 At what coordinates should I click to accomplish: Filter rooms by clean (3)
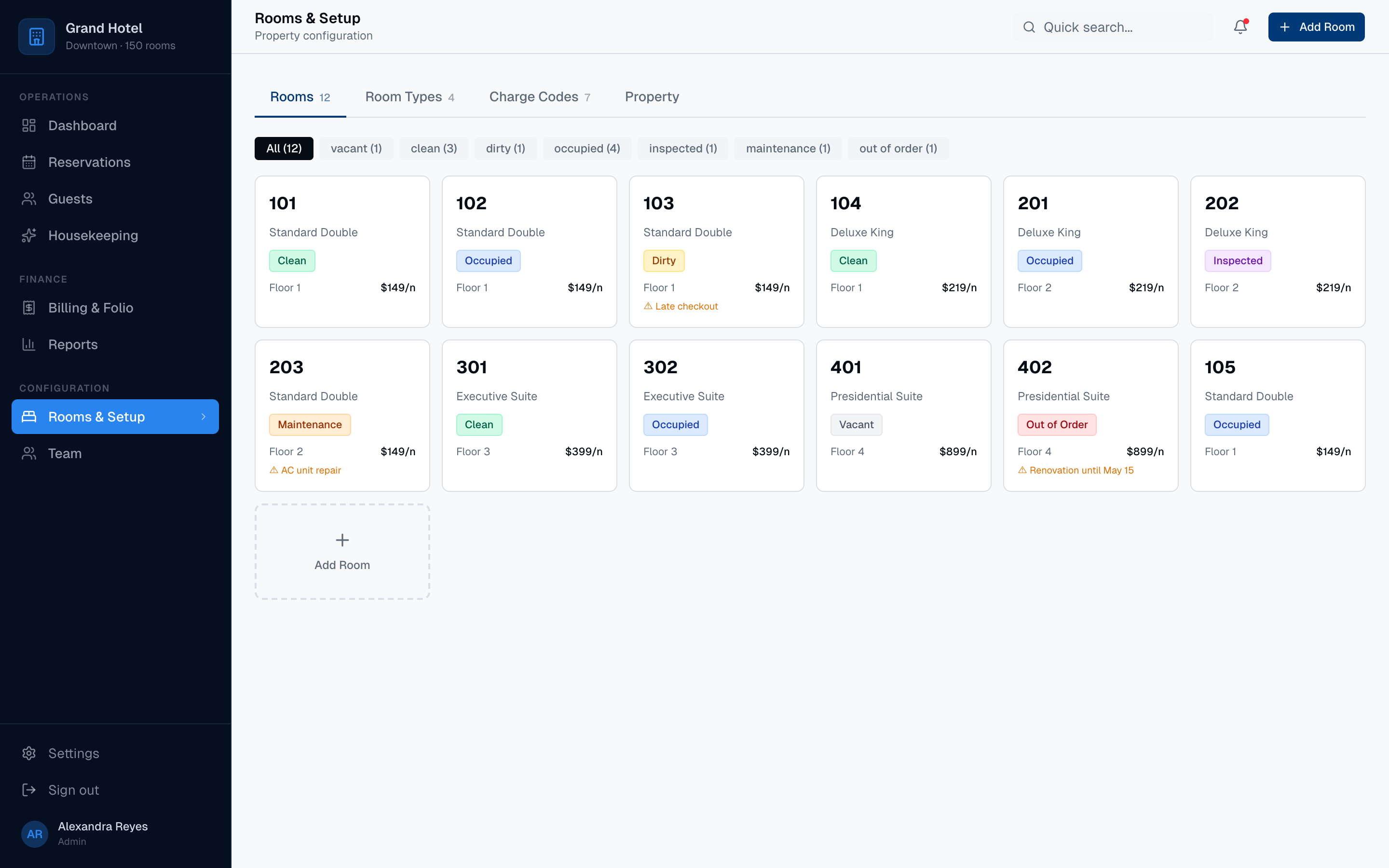point(434,148)
